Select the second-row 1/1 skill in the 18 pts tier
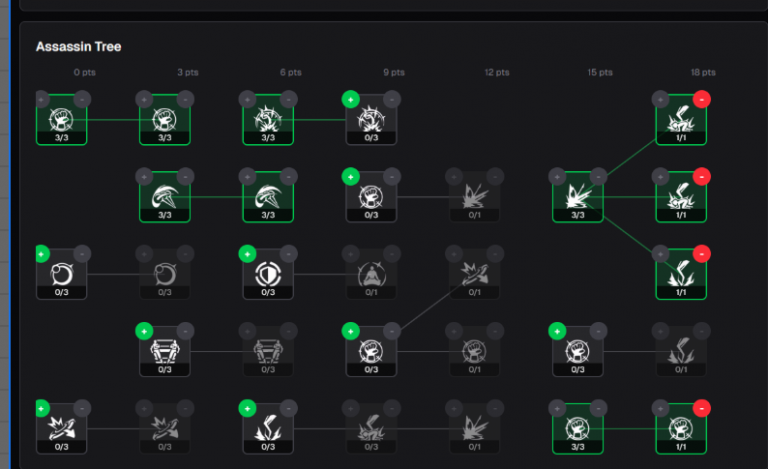The width and height of the screenshot is (768, 469). 681,197
